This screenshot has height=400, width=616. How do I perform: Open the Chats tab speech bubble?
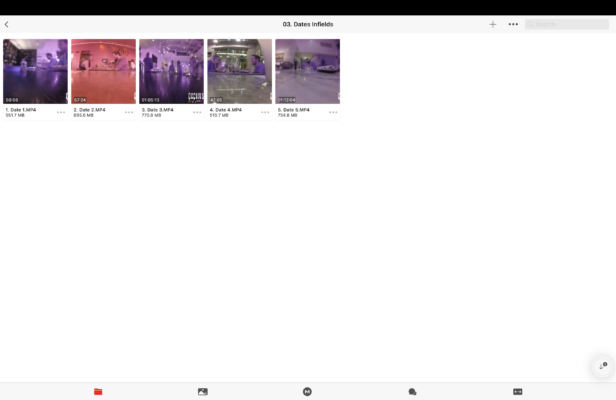click(x=412, y=391)
